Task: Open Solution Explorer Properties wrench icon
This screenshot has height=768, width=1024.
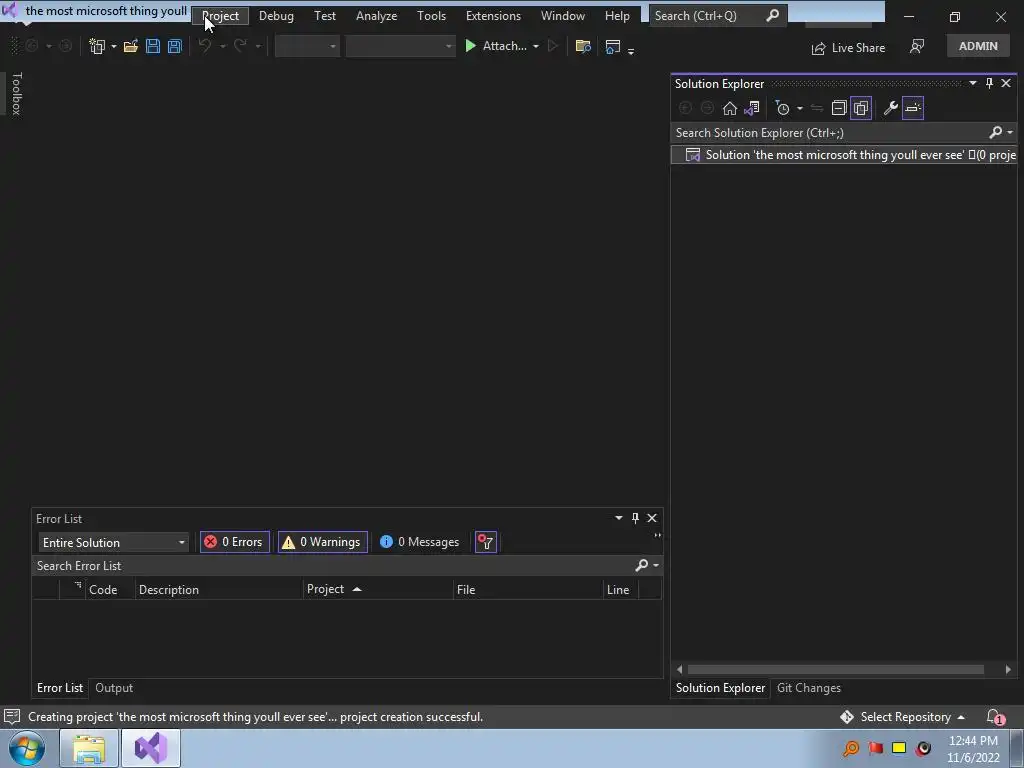Action: tap(890, 108)
